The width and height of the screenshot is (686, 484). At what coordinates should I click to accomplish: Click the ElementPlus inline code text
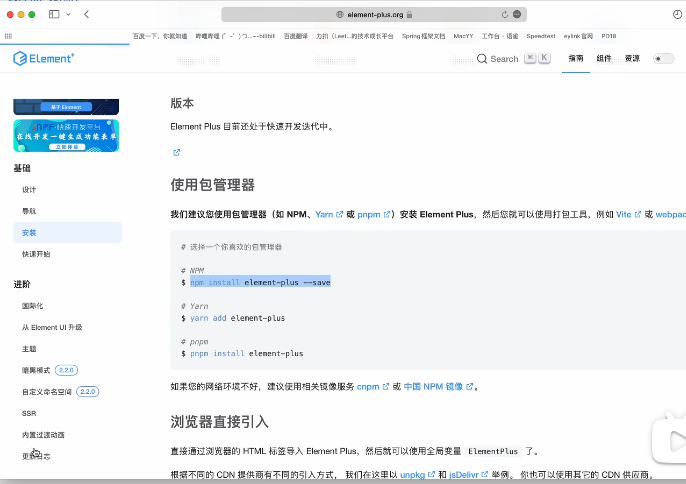493,451
